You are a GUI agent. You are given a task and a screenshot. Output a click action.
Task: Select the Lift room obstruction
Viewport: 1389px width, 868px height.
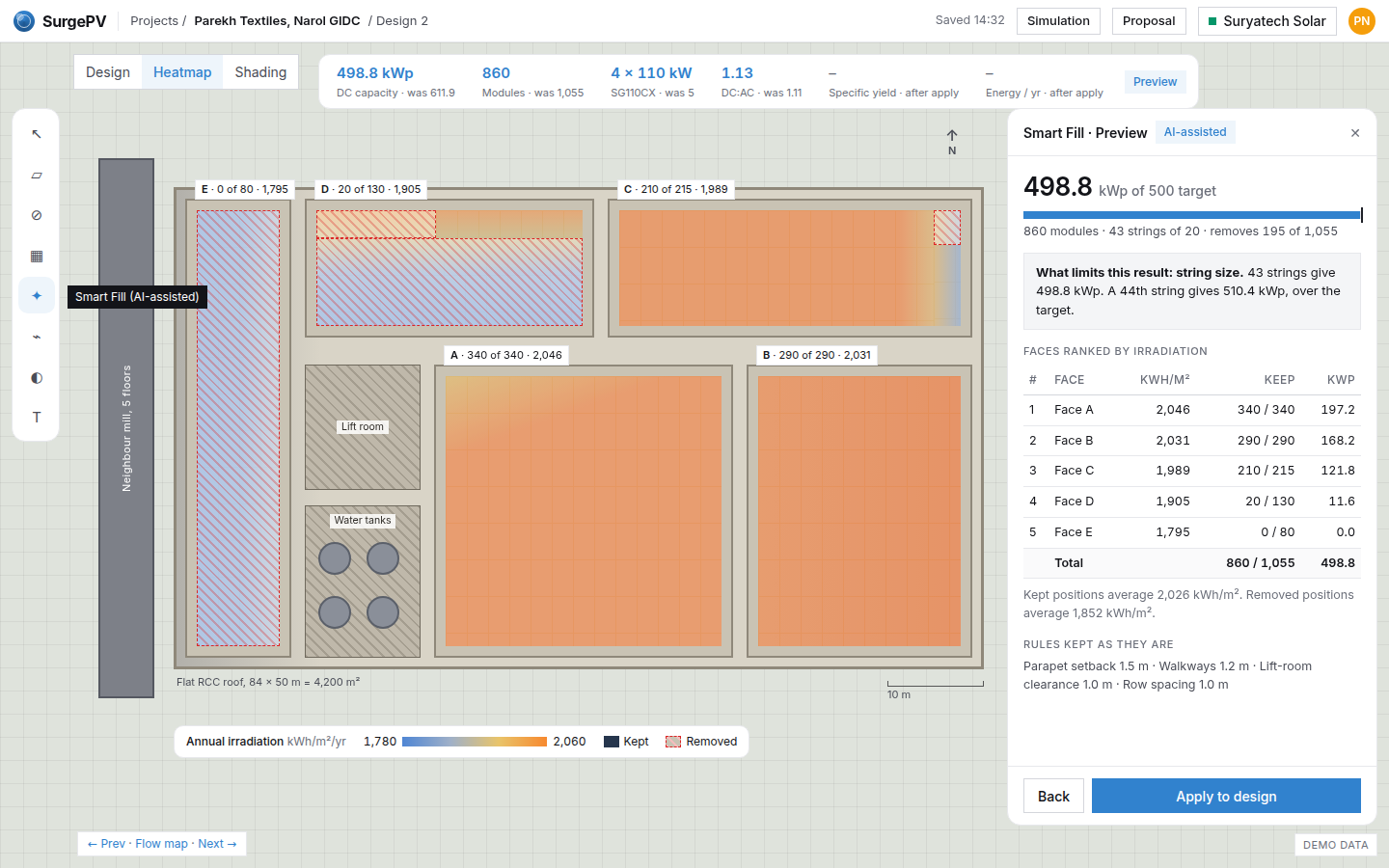(x=363, y=427)
